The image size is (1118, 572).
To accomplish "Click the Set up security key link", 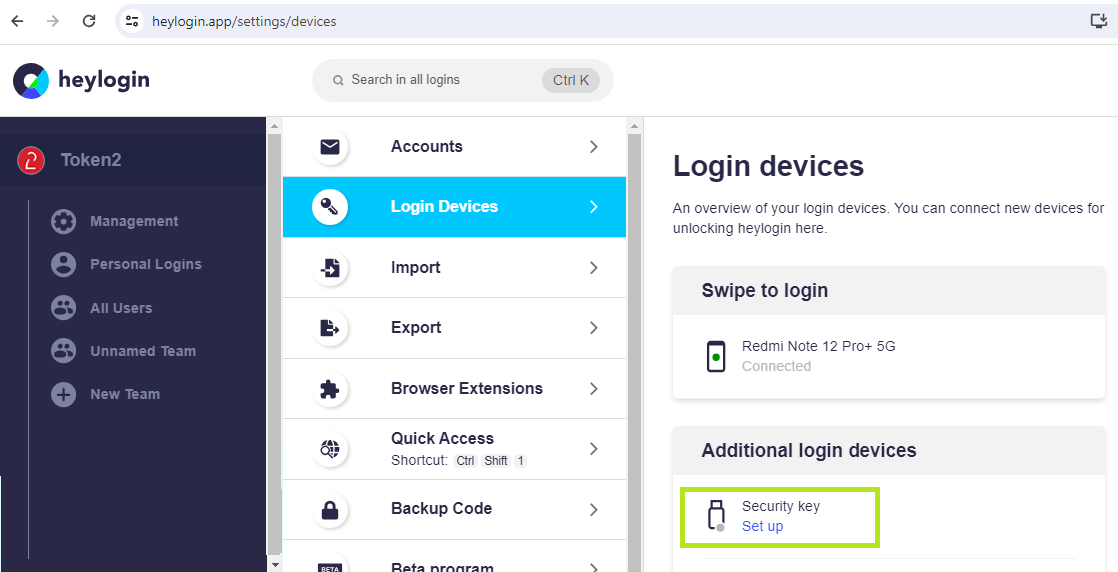I will click(762, 526).
